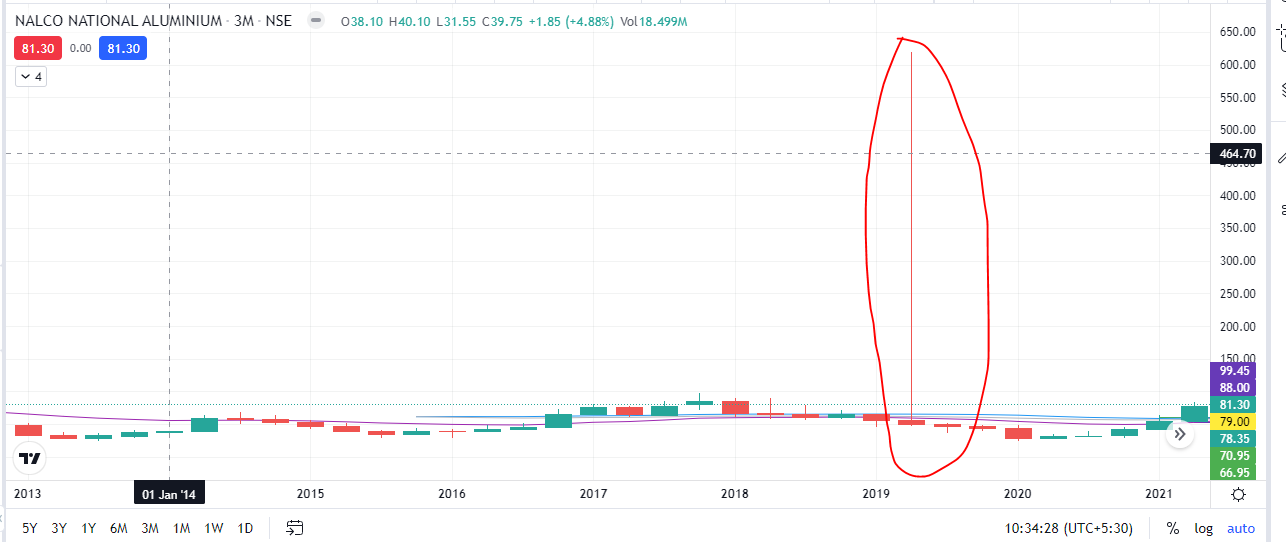This screenshot has width=1286, height=542.
Task: Click the 300.00 price axis label
Action: tap(1237, 261)
